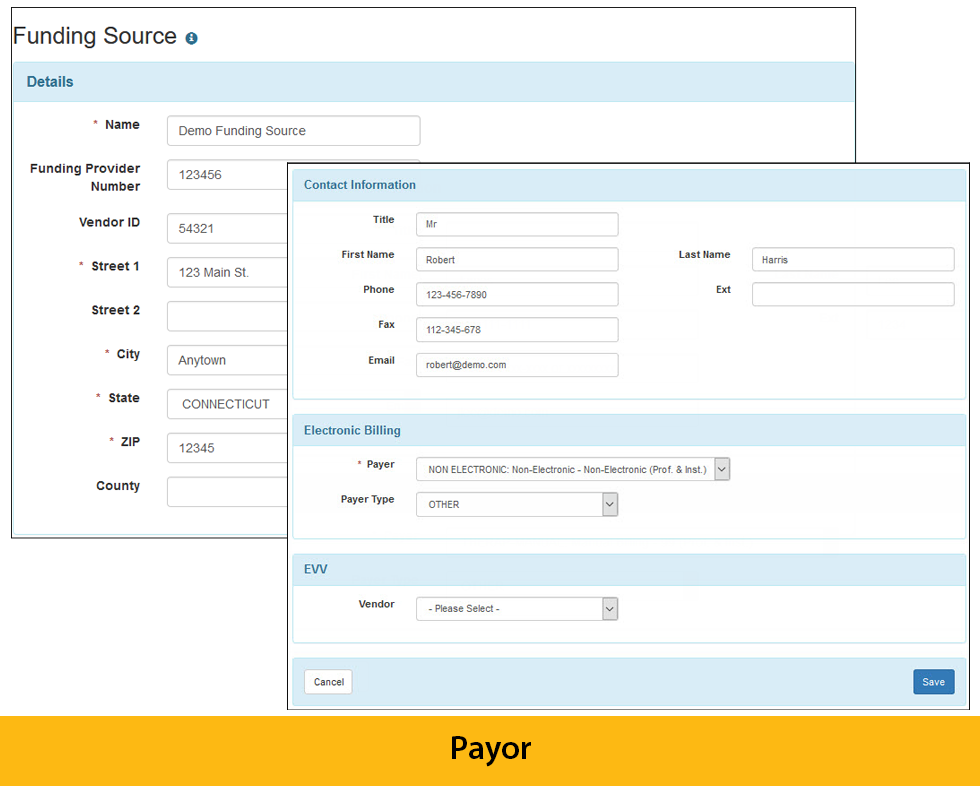Select the Street 1 input field

227,272
